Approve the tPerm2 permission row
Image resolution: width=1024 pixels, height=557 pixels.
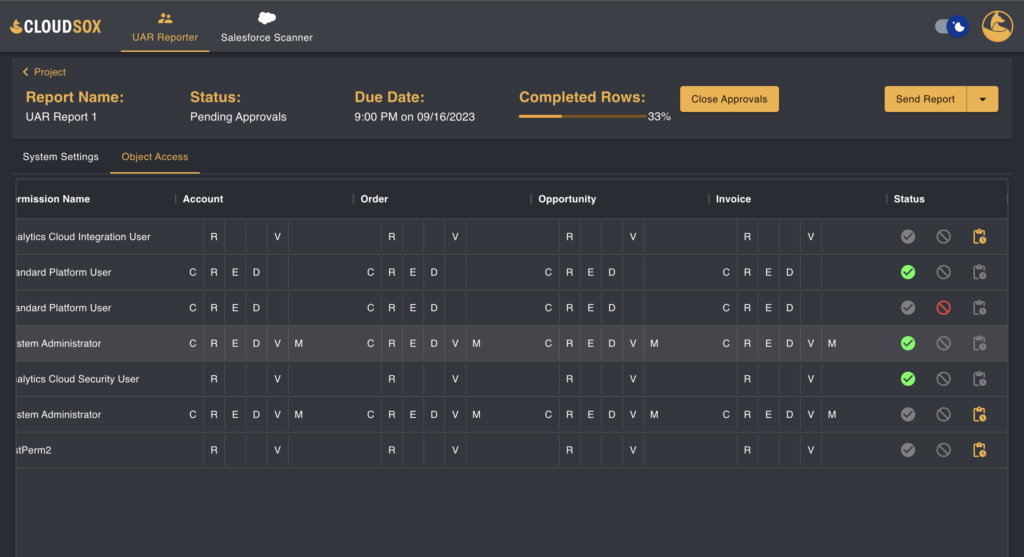click(908, 450)
